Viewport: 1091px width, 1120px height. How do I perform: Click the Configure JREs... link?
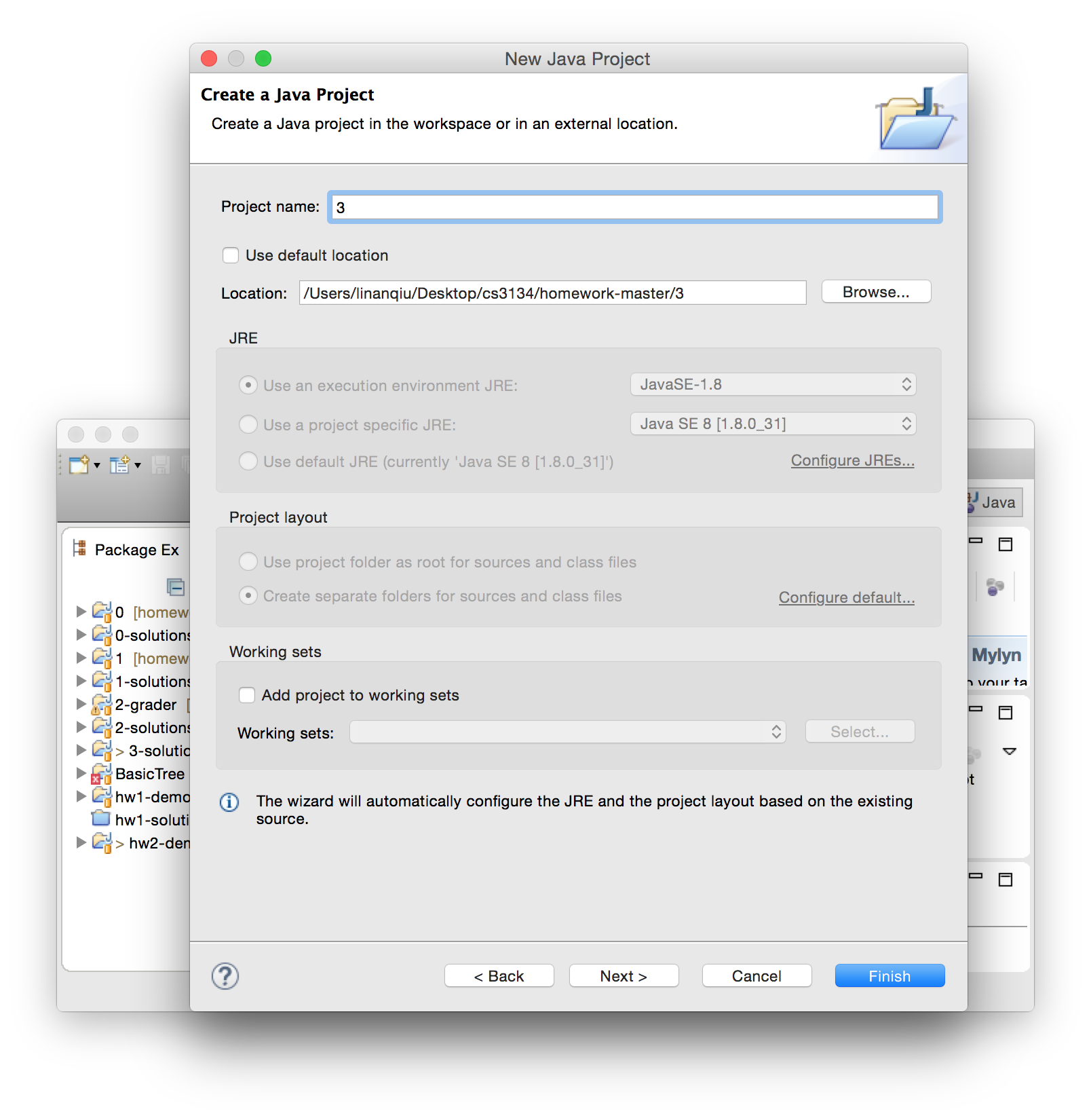point(852,460)
